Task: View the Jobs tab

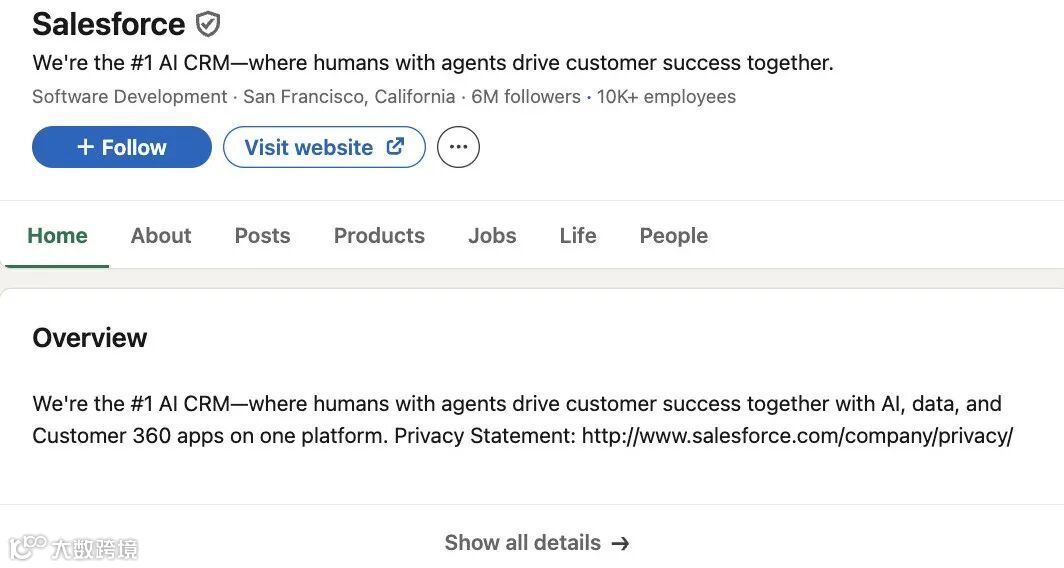Action: point(492,236)
